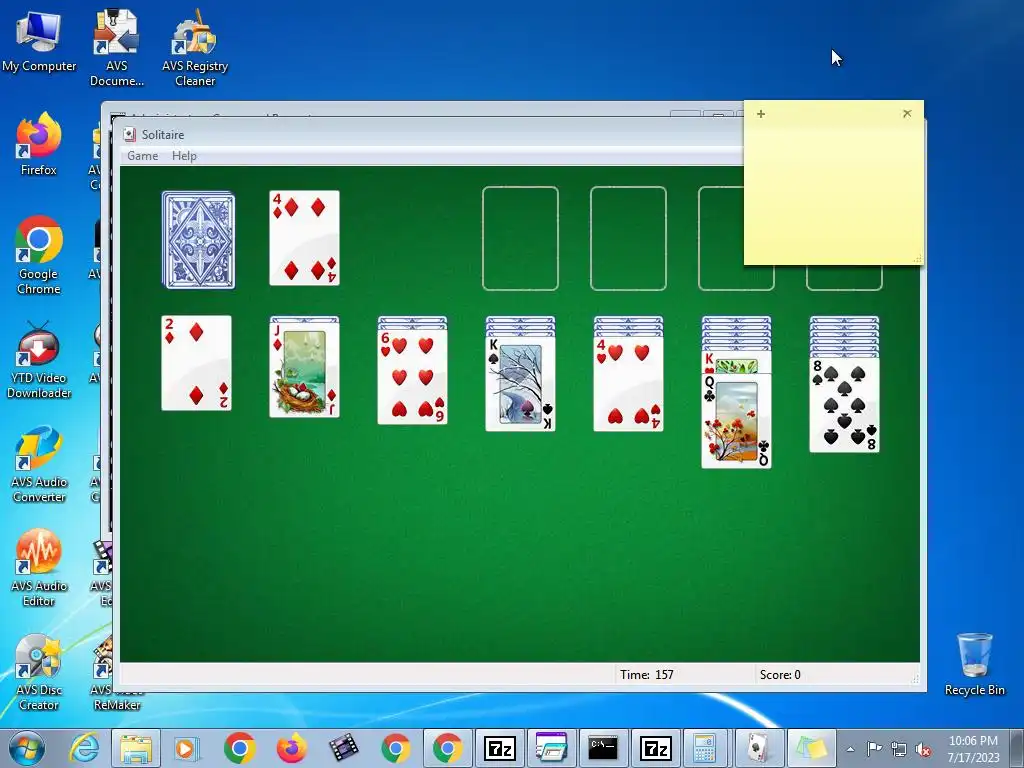This screenshot has width=1024, height=768.
Task: Select the Queen of clubs card
Action: point(736,421)
